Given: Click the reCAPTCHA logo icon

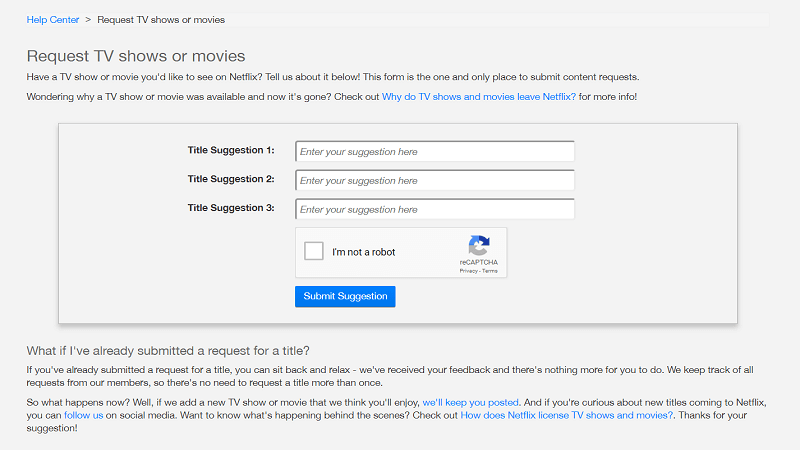Looking at the screenshot, I should (x=478, y=246).
